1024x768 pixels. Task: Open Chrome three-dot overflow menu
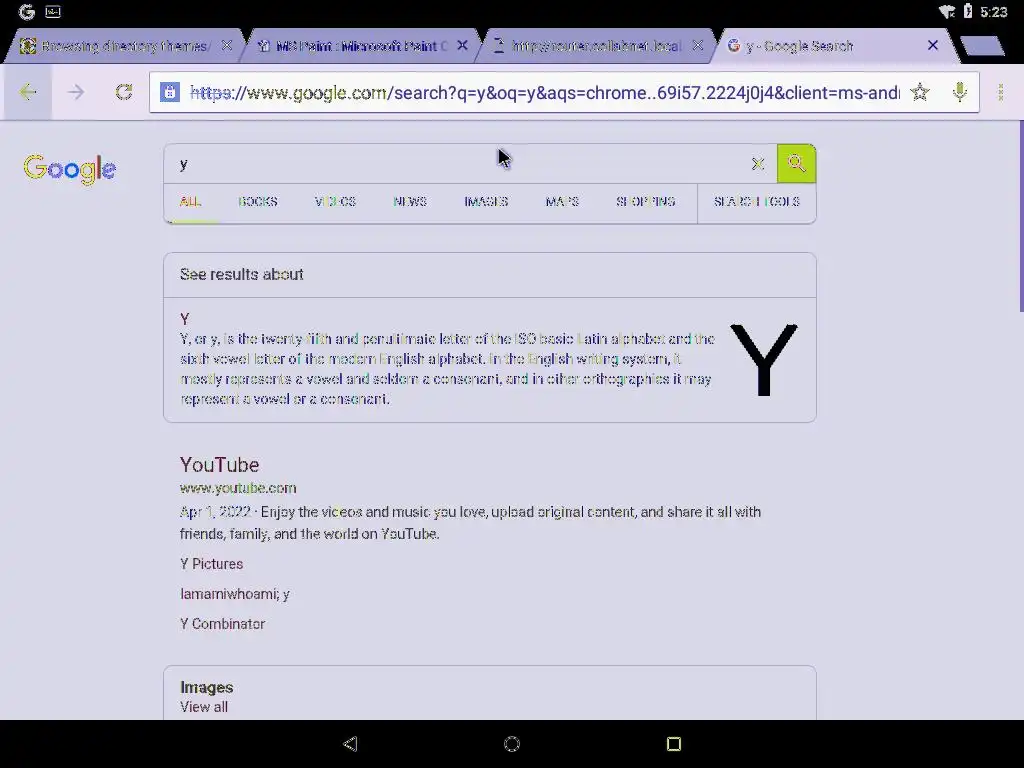(1000, 92)
